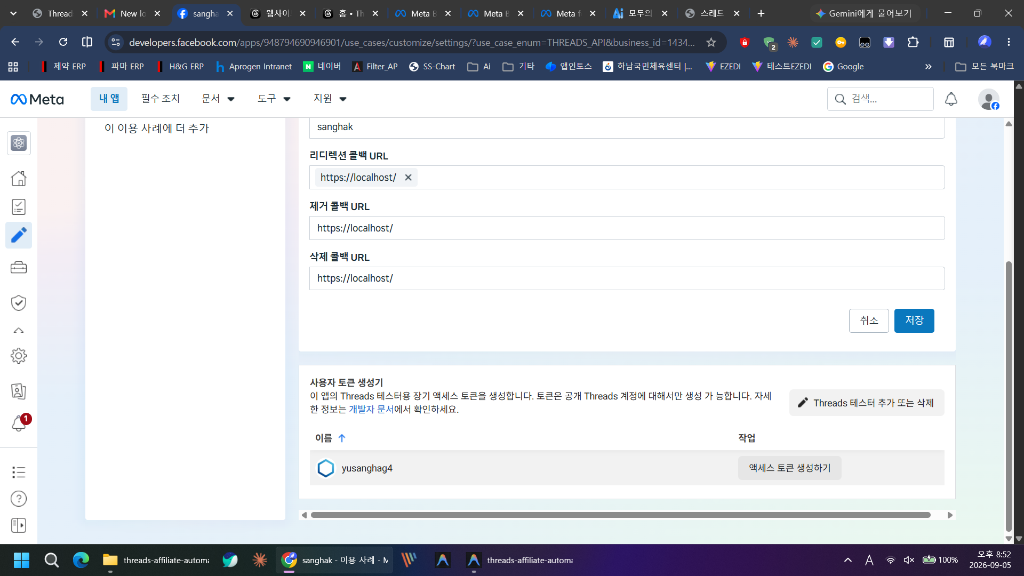Image resolution: width=1024 pixels, height=576 pixels.
Task: Open the activity log list icon
Action: pos(18,472)
